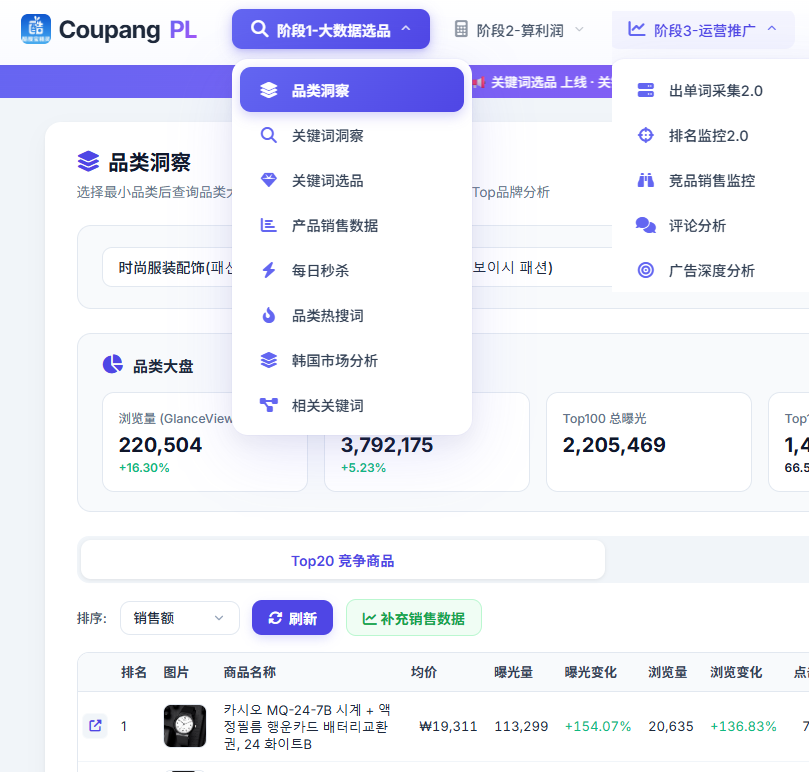Click the binoculars icon next to 竞品销售监控
Image resolution: width=809 pixels, height=772 pixels.
645,180
